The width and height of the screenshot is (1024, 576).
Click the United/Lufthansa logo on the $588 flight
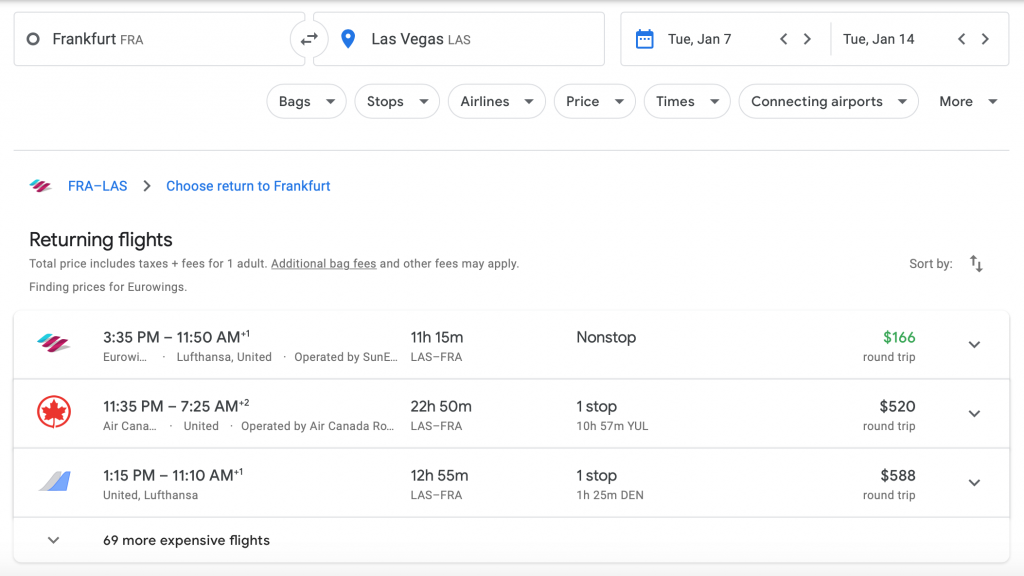(54, 482)
